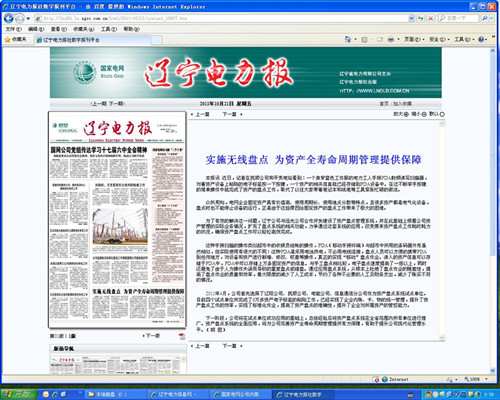The width and height of the screenshot is (500, 400).
Task: Open the 页面(P) Page dropdown menu
Action: [414, 39]
